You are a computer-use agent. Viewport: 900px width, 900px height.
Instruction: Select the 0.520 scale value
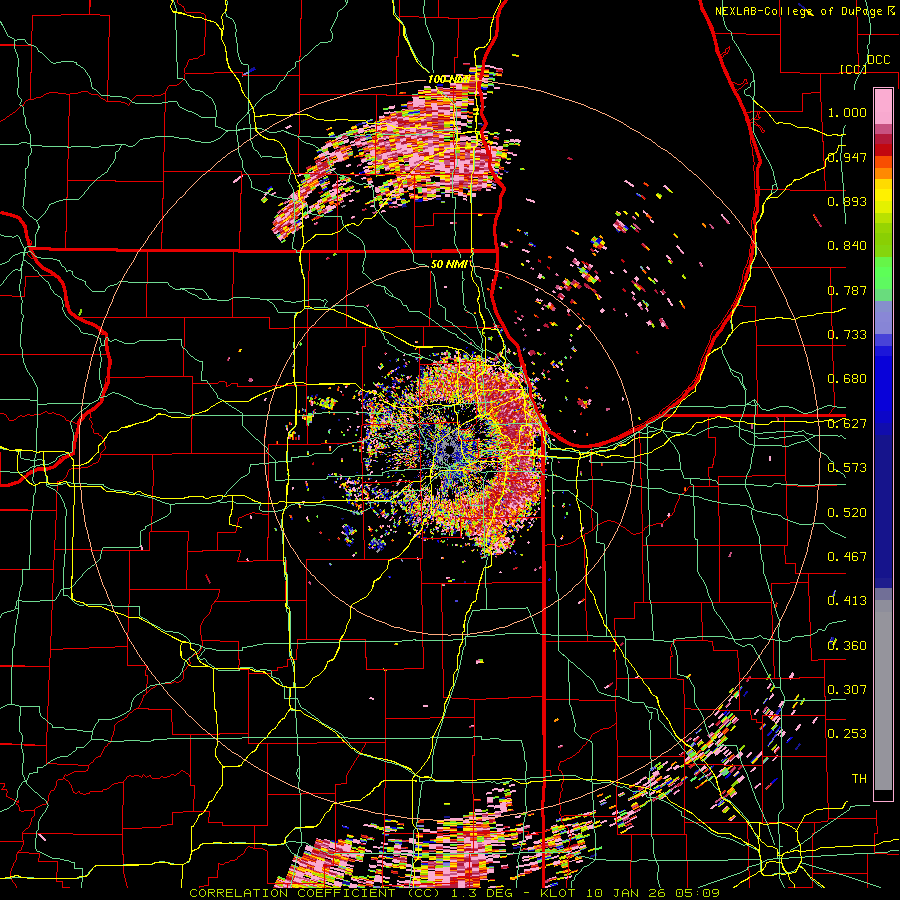847,513
